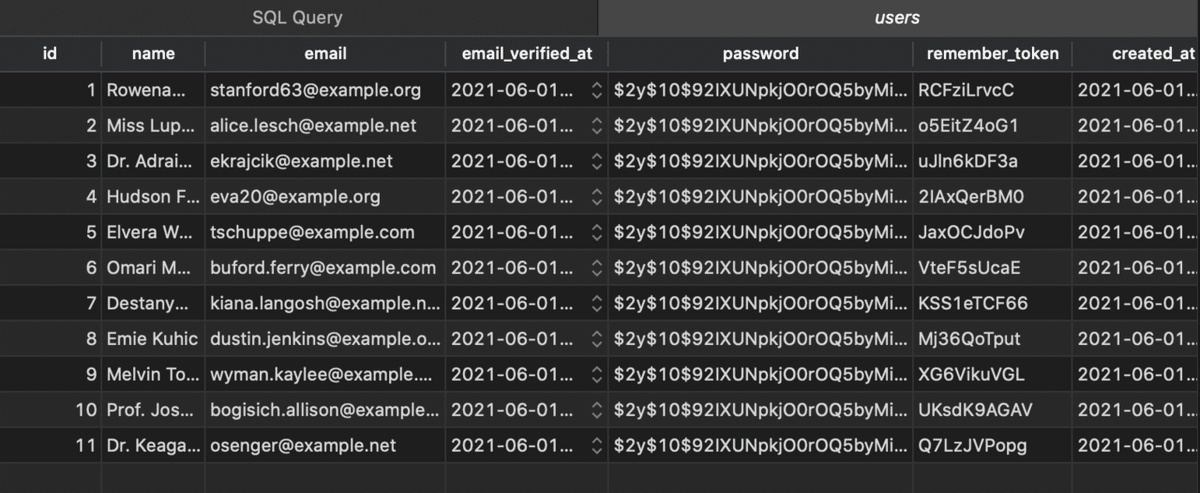Click the remember_token column header
The image size is (1200, 493).
coord(991,54)
